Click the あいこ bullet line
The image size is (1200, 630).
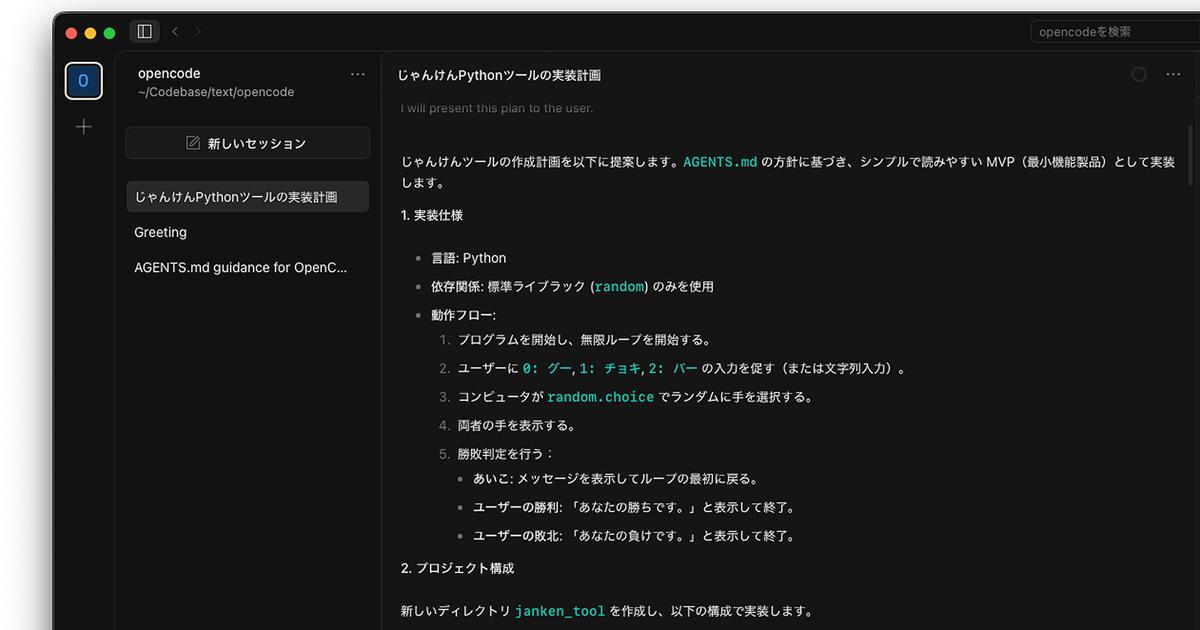point(616,479)
